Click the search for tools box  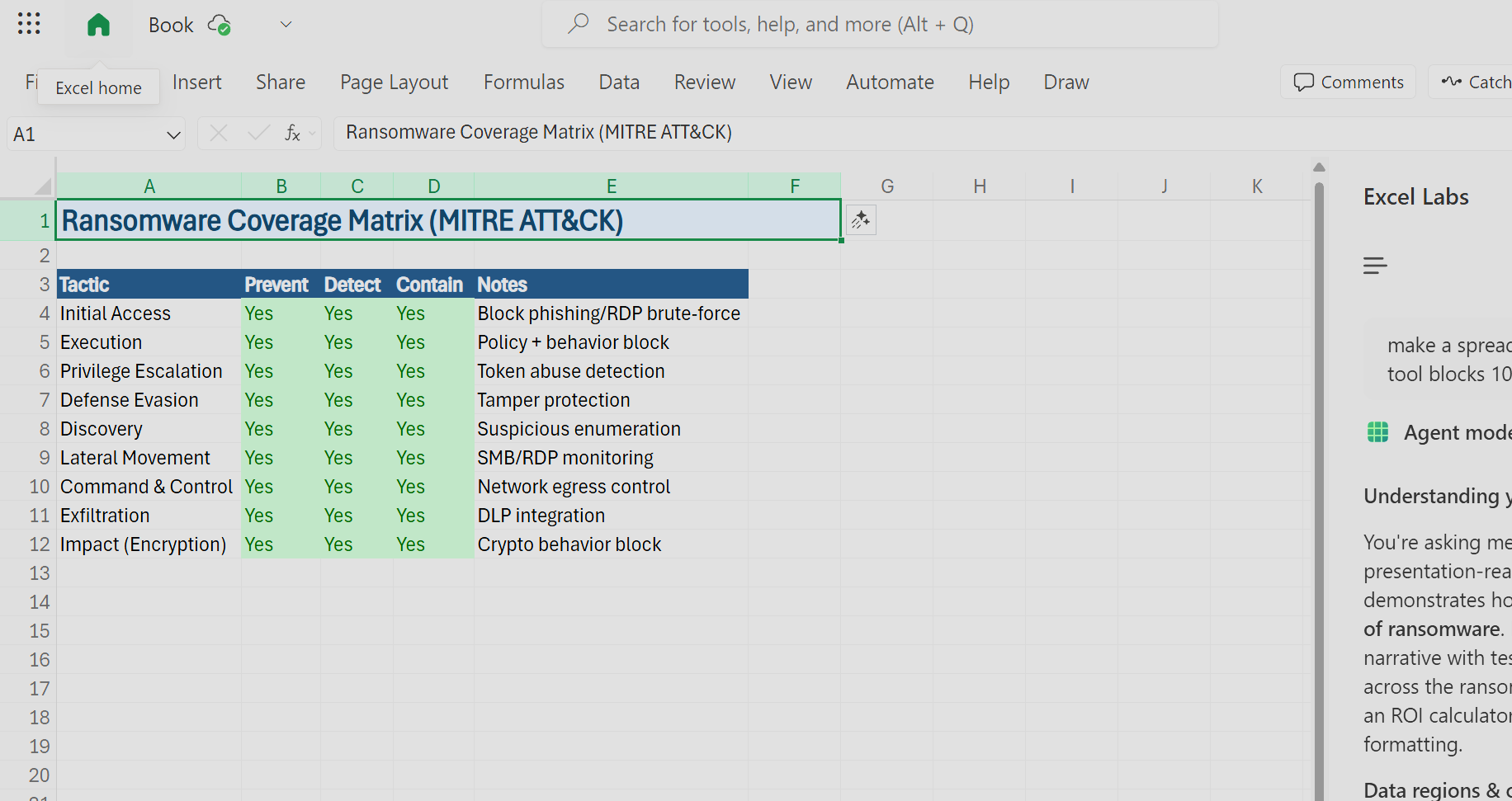879,25
